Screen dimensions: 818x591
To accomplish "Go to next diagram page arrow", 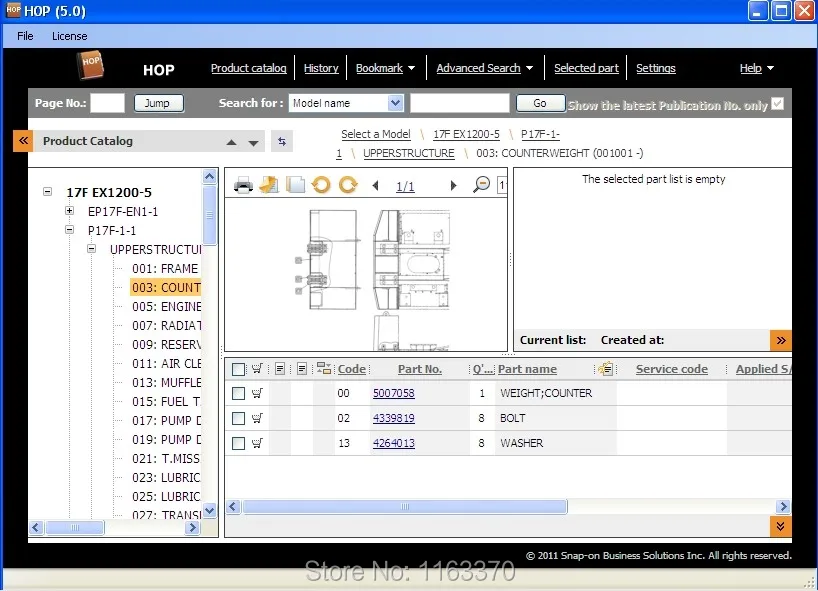I will click(453, 185).
